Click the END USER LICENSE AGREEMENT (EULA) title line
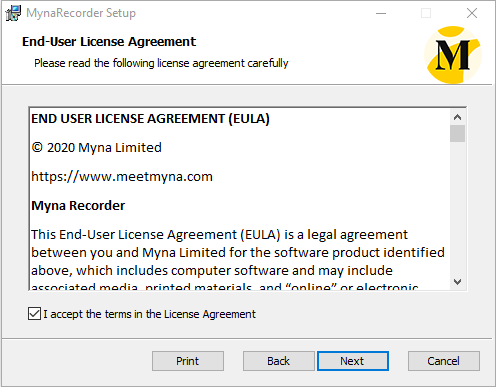The width and height of the screenshot is (496, 387). coord(150,119)
